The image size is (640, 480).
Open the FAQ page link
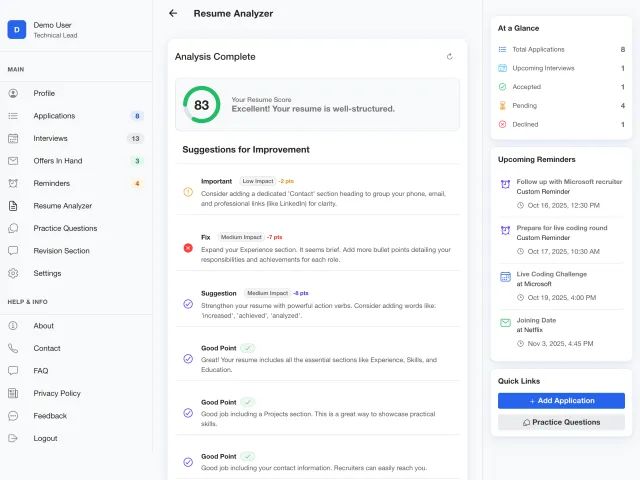[76, 371]
